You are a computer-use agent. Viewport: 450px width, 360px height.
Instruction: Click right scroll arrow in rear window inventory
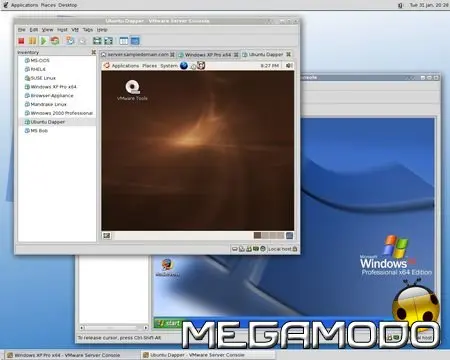pyautogui.click(x=145, y=328)
